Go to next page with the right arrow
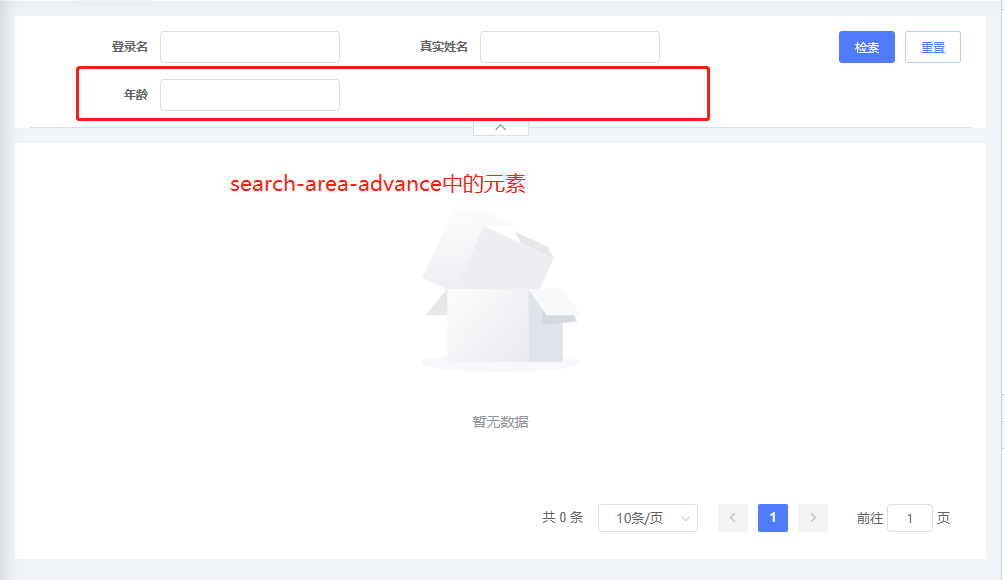1004x580 pixels. [812, 517]
